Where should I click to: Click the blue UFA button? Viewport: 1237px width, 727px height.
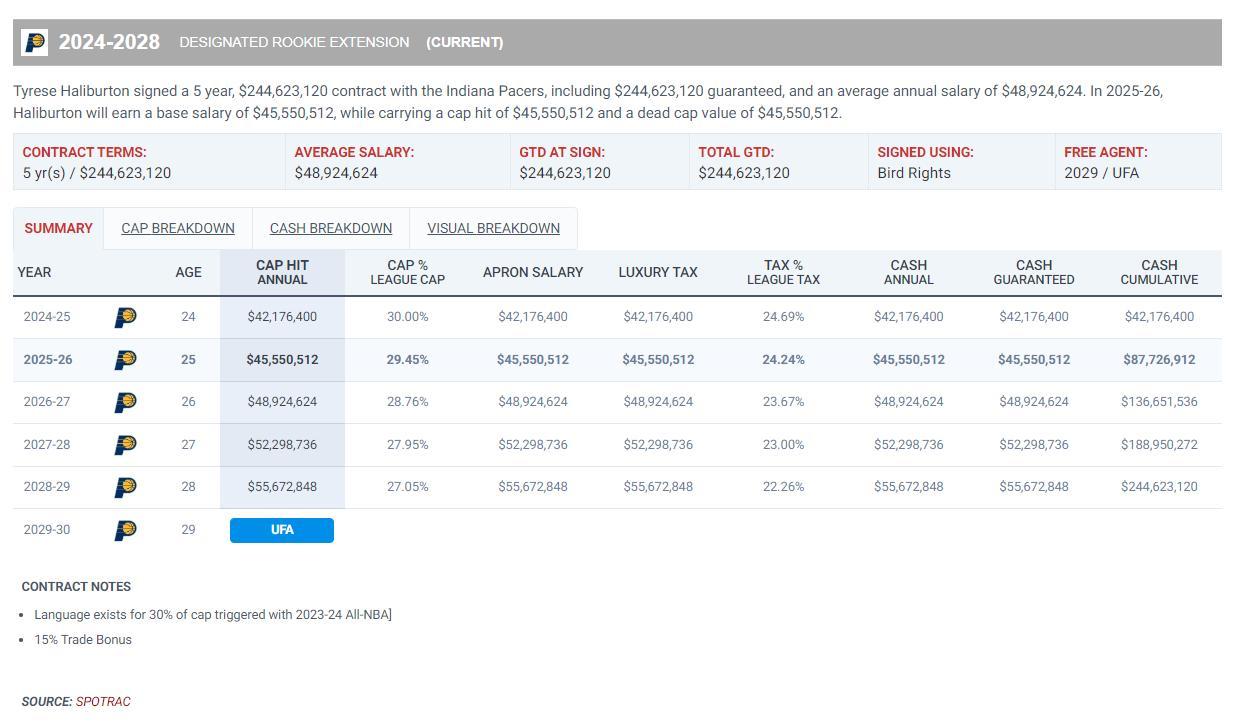pos(282,530)
